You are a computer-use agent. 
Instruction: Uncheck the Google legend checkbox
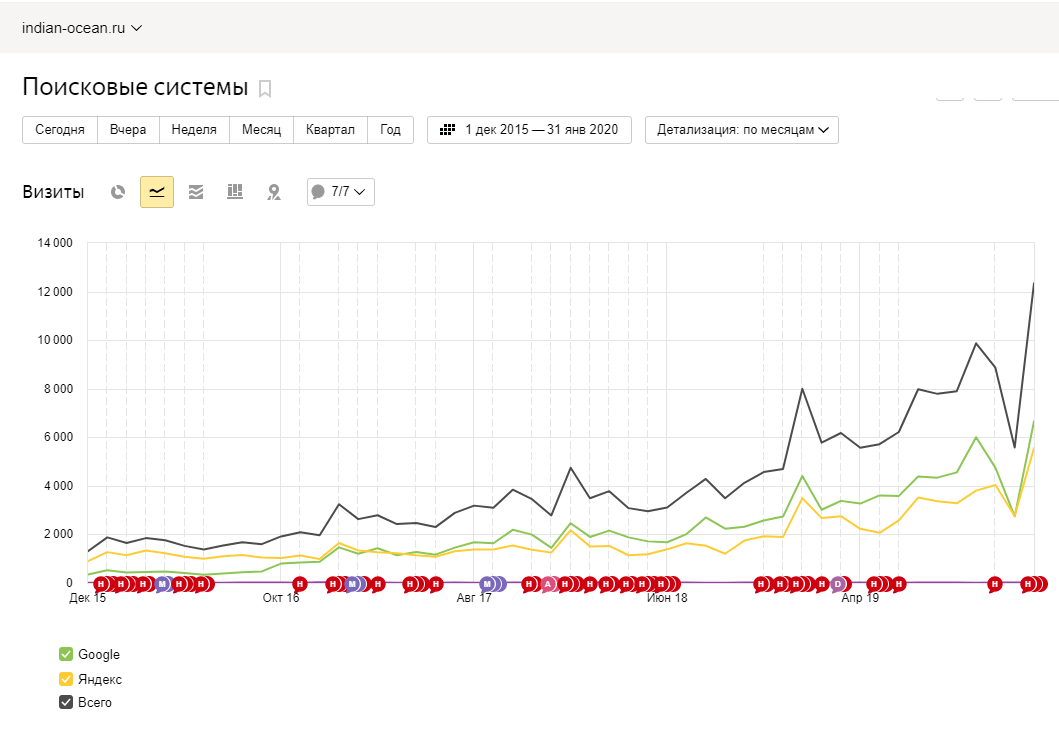coord(66,654)
